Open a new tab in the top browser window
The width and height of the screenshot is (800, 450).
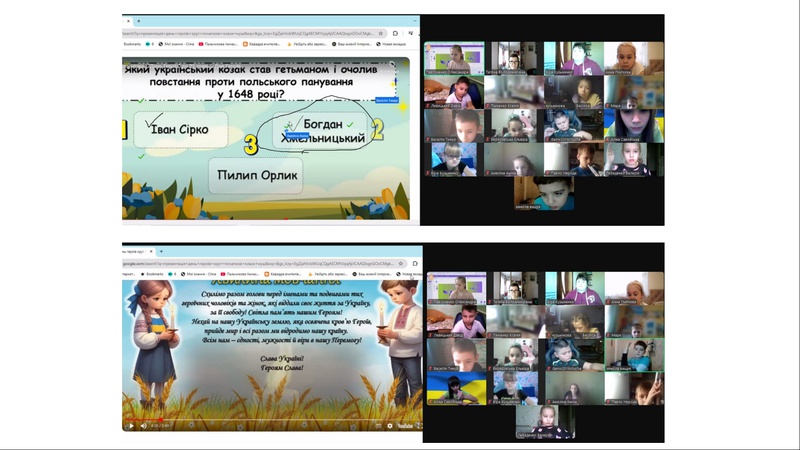138,21
